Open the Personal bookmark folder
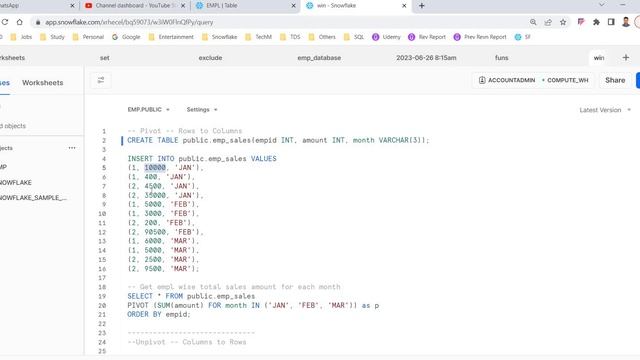 [x=88, y=37]
